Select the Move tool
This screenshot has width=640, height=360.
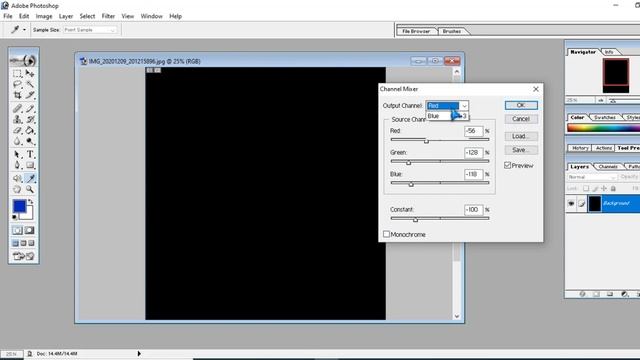click(30, 73)
